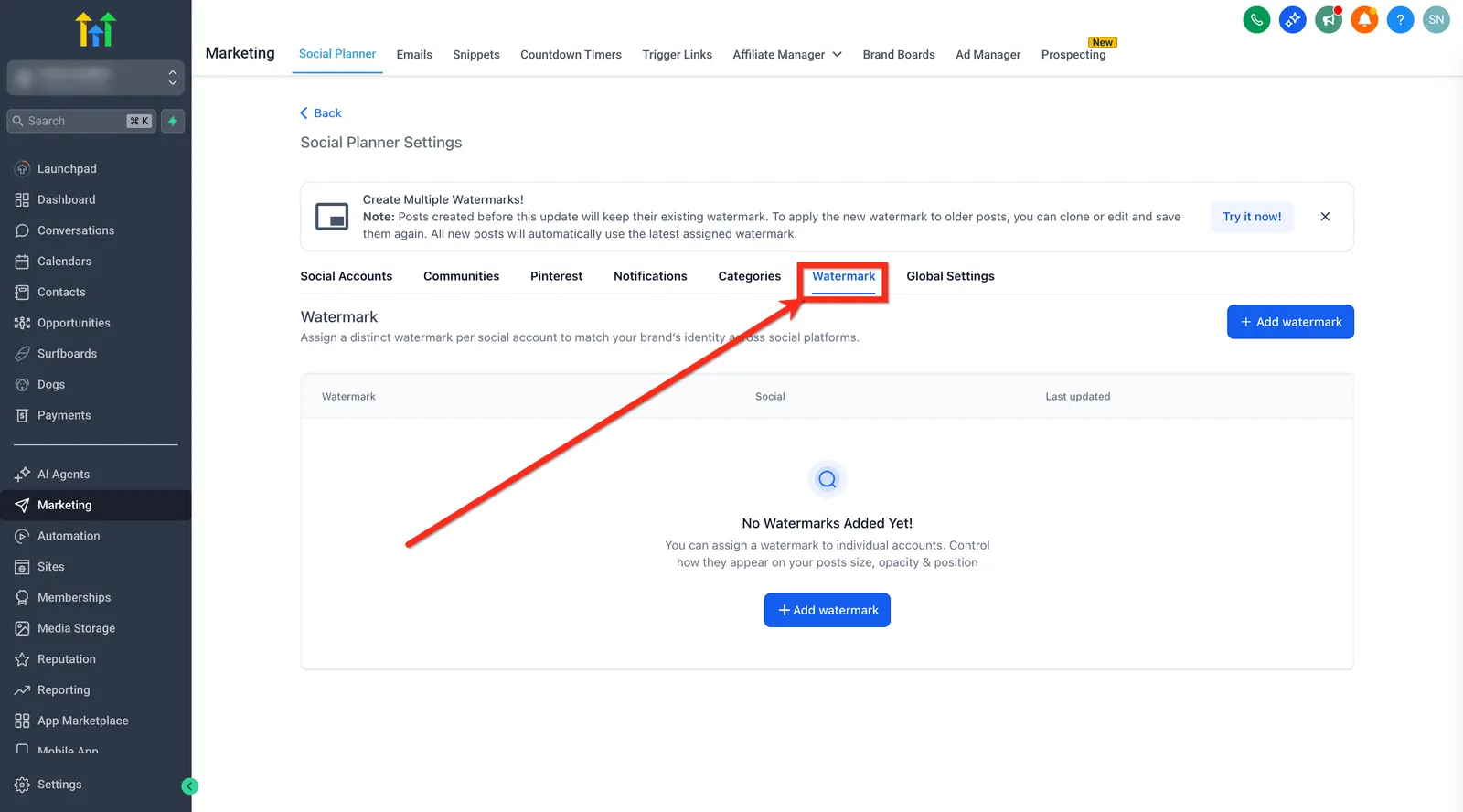Click the top-right Add watermark button

tap(1290, 322)
